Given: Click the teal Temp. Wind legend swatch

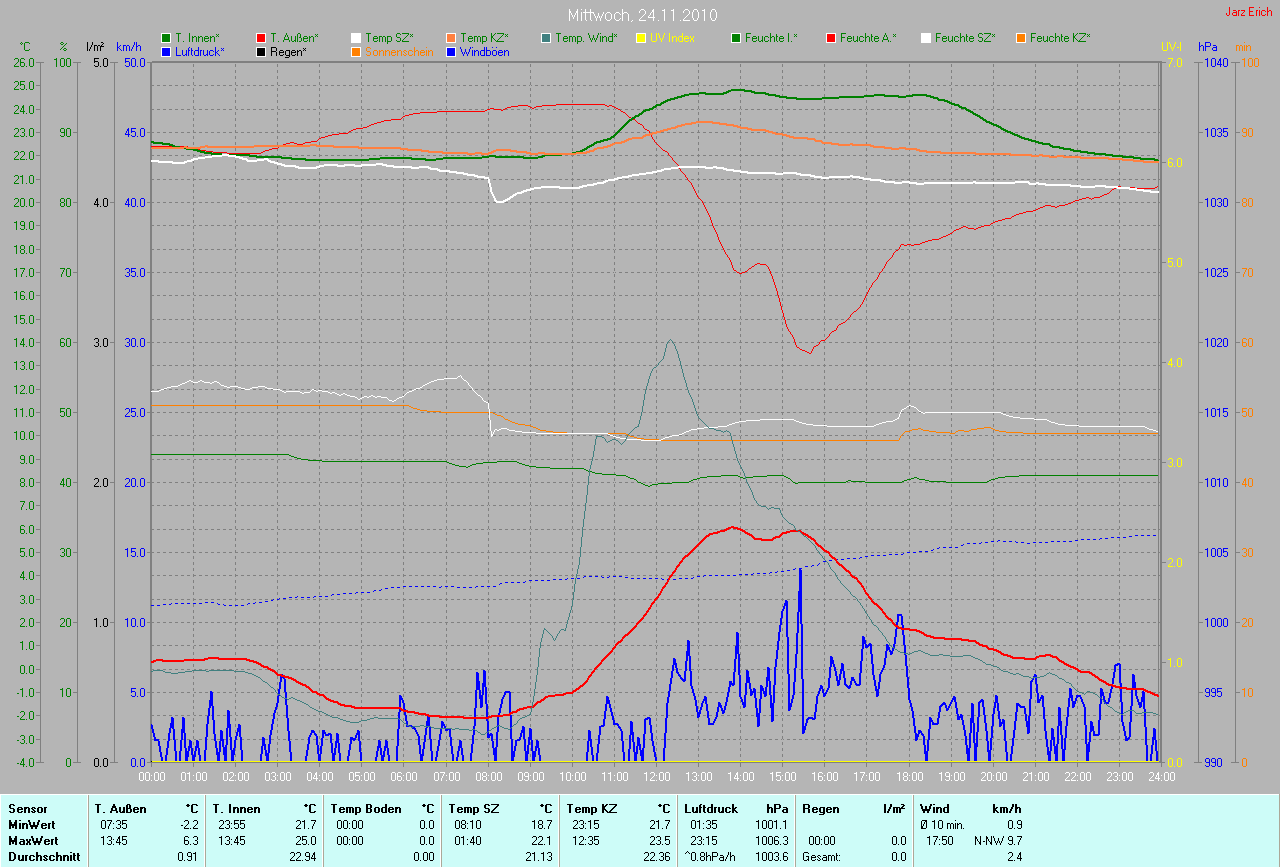Looking at the screenshot, I should tap(546, 38).
